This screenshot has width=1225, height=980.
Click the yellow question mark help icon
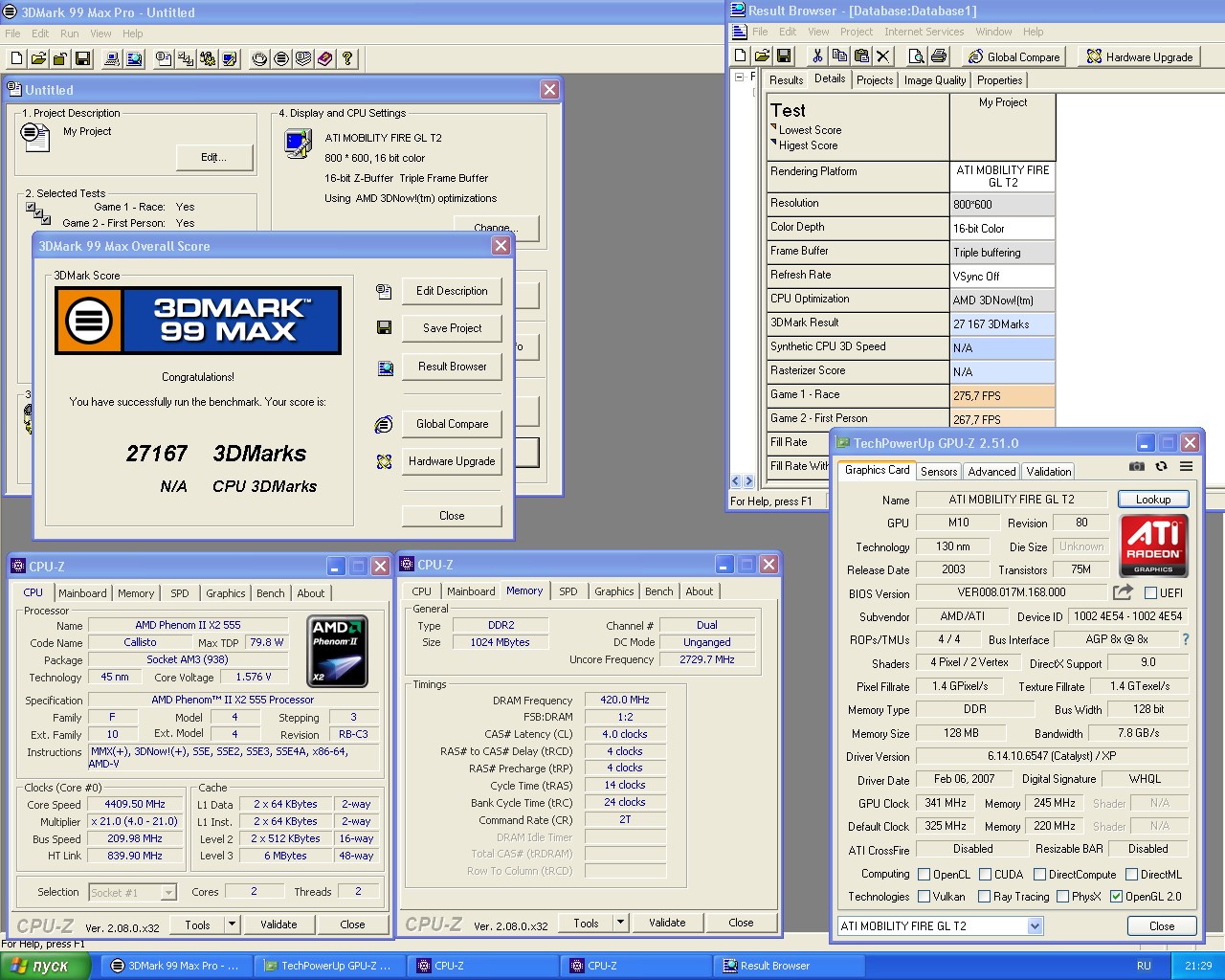point(347,58)
